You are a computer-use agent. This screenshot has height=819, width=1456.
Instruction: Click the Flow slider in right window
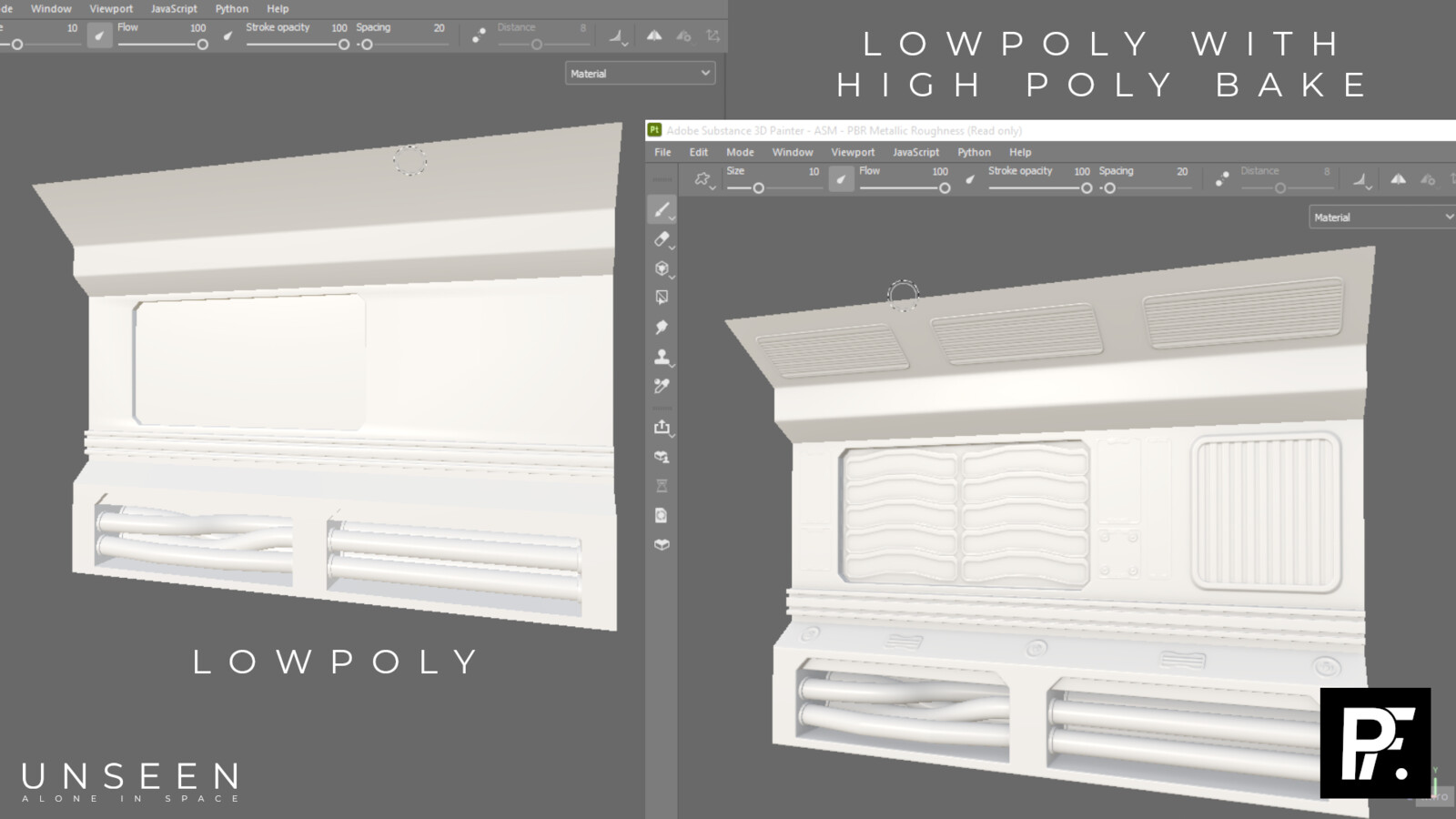(905, 188)
